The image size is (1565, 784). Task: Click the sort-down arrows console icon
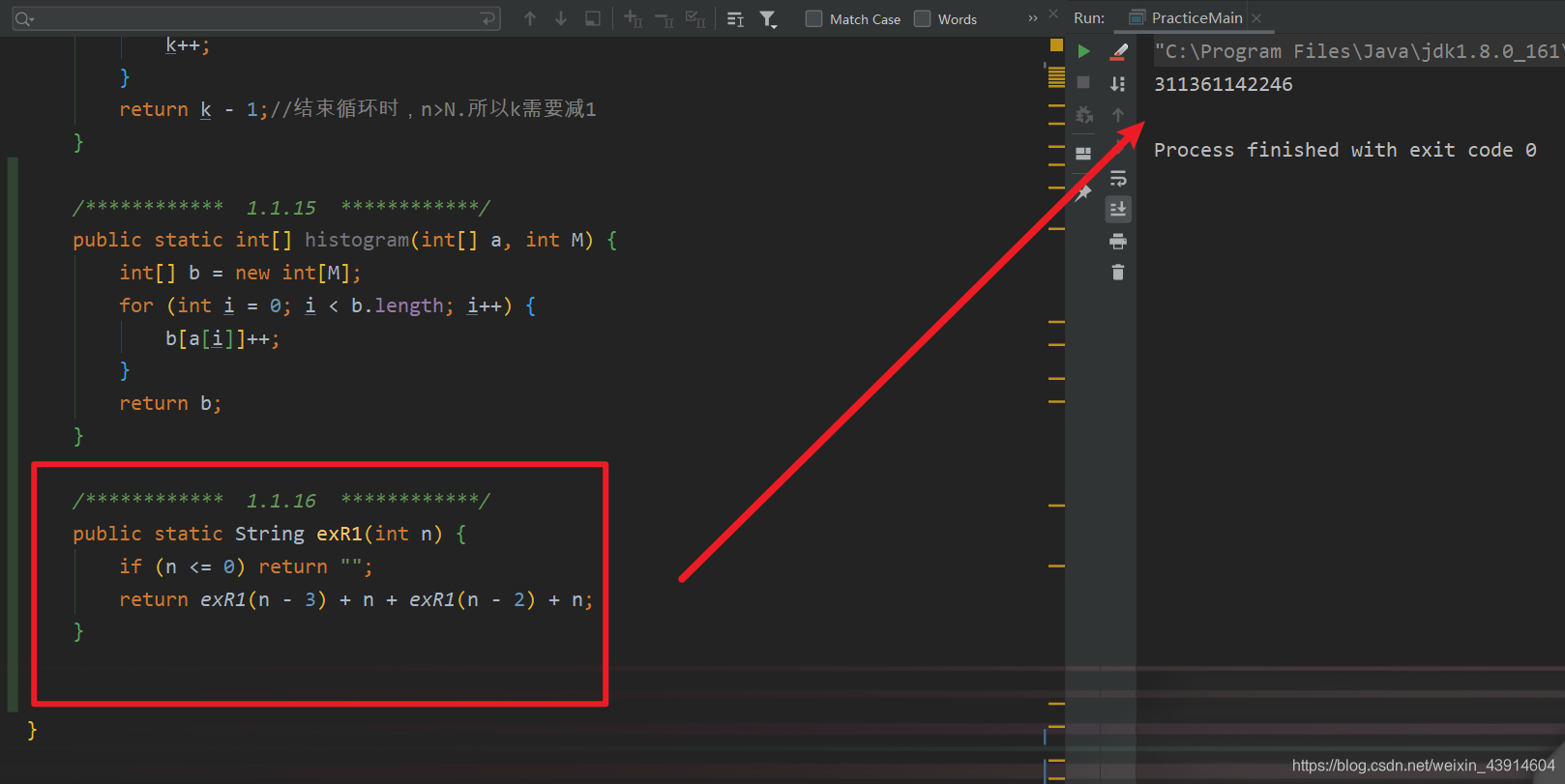[x=1118, y=83]
